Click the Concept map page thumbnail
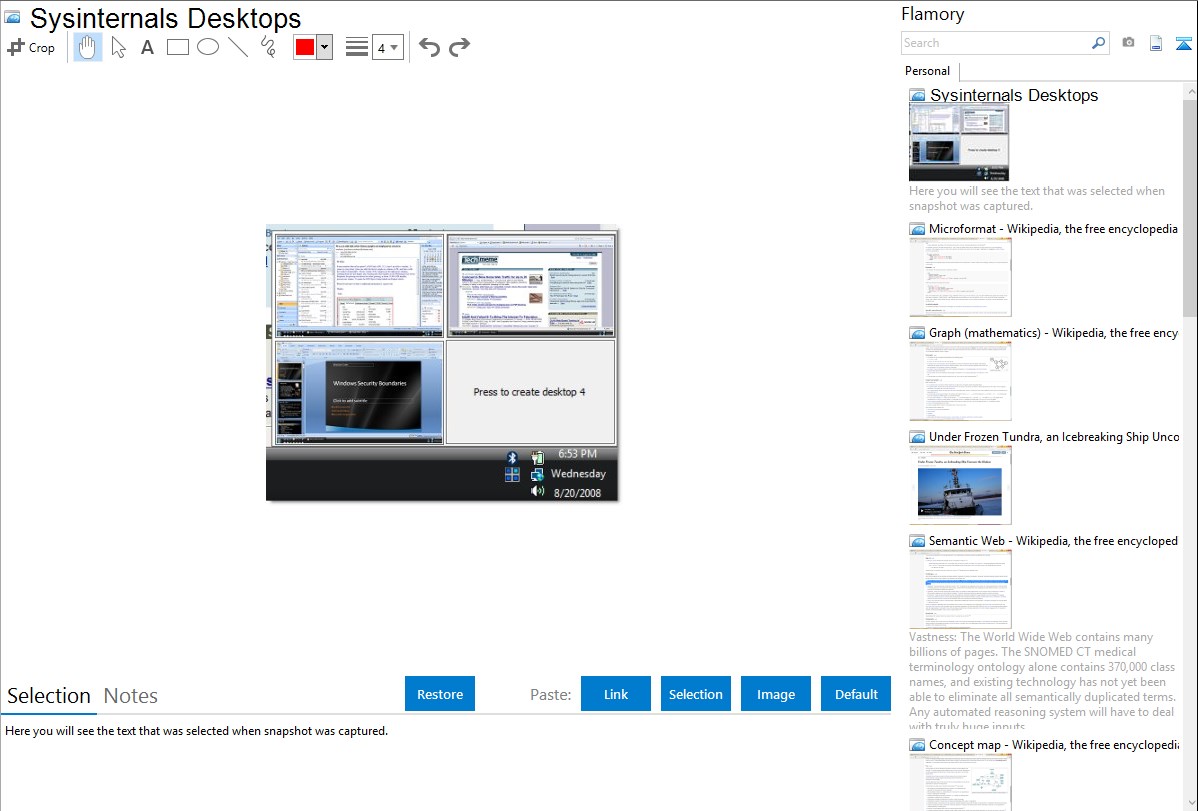The height and width of the screenshot is (811, 1198). coord(960,783)
